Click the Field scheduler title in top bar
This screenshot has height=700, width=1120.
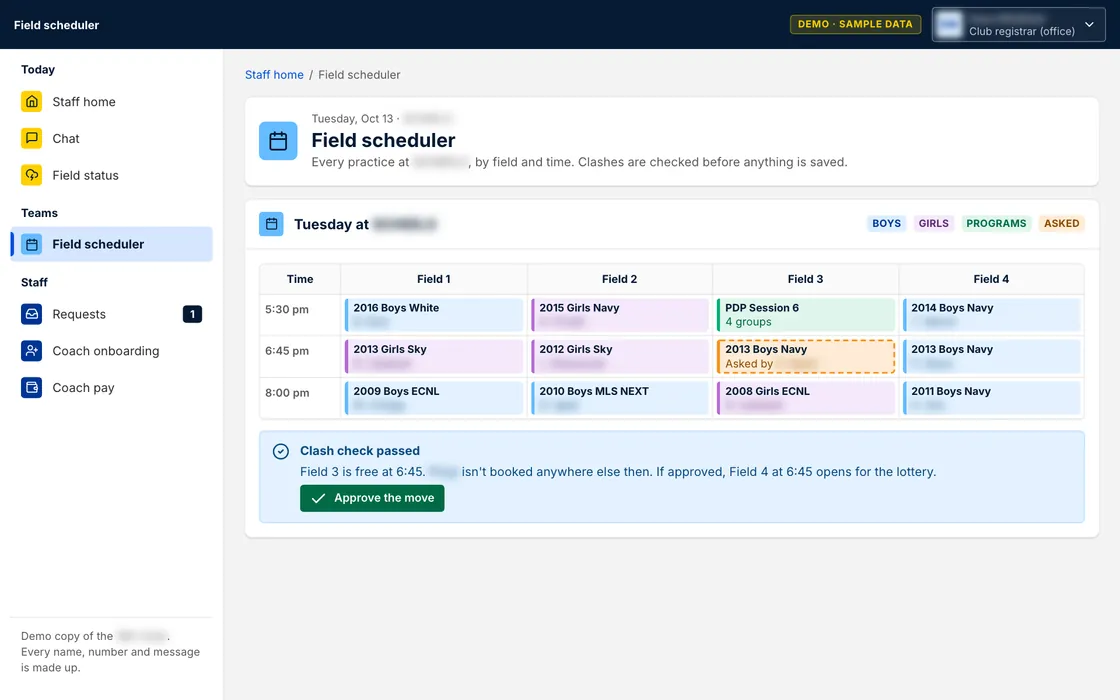coord(56,25)
